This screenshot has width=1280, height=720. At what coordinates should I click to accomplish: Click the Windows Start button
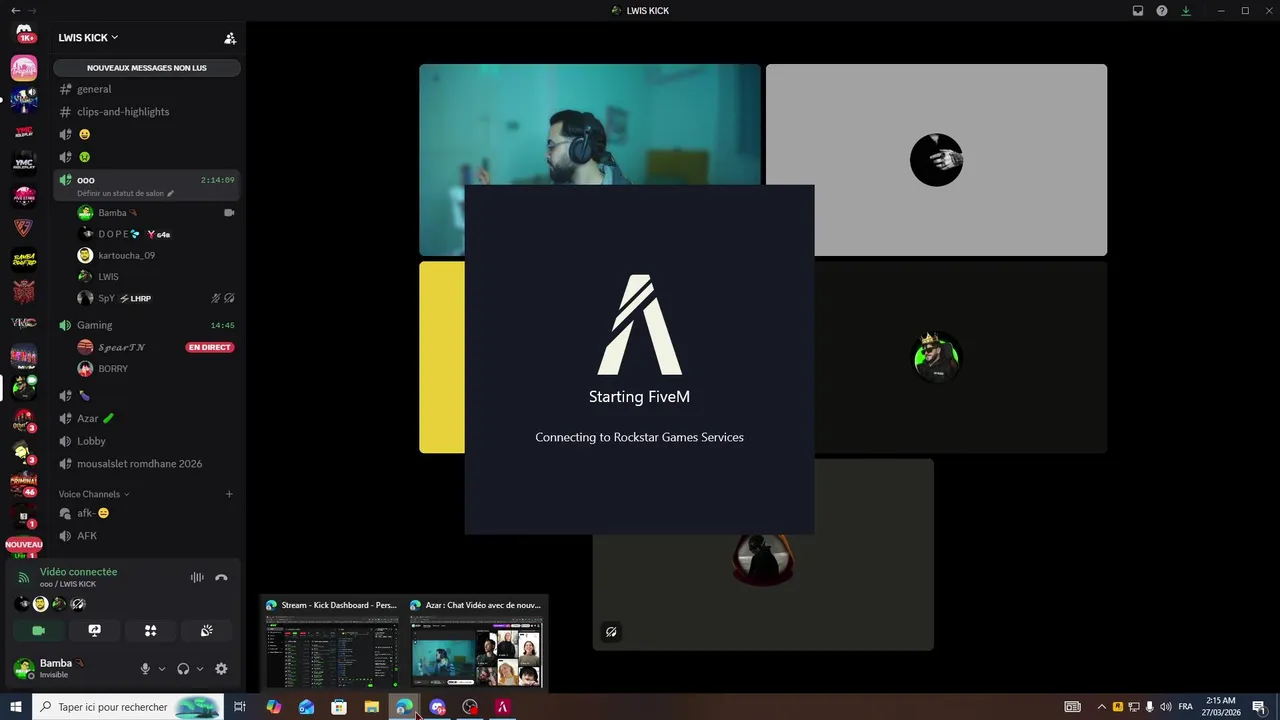[x=15, y=707]
